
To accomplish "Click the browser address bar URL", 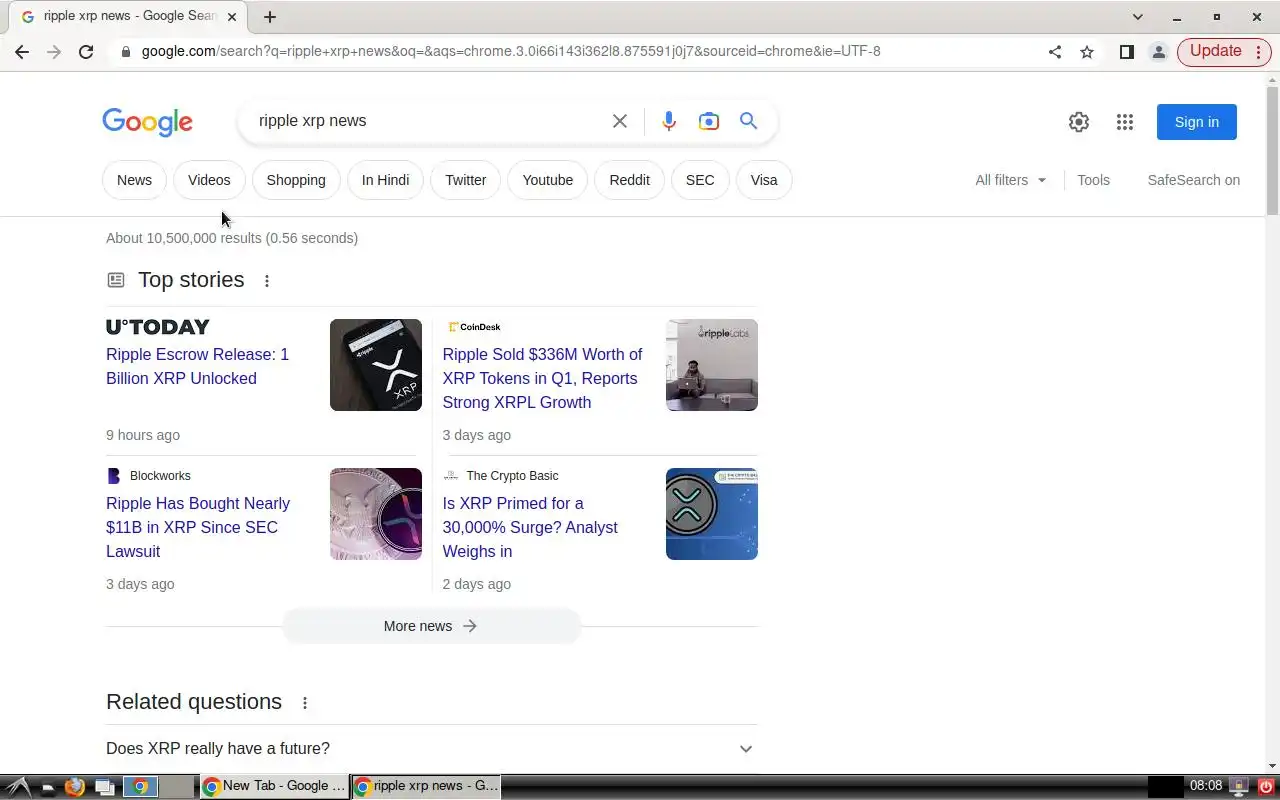I will click(x=511, y=51).
